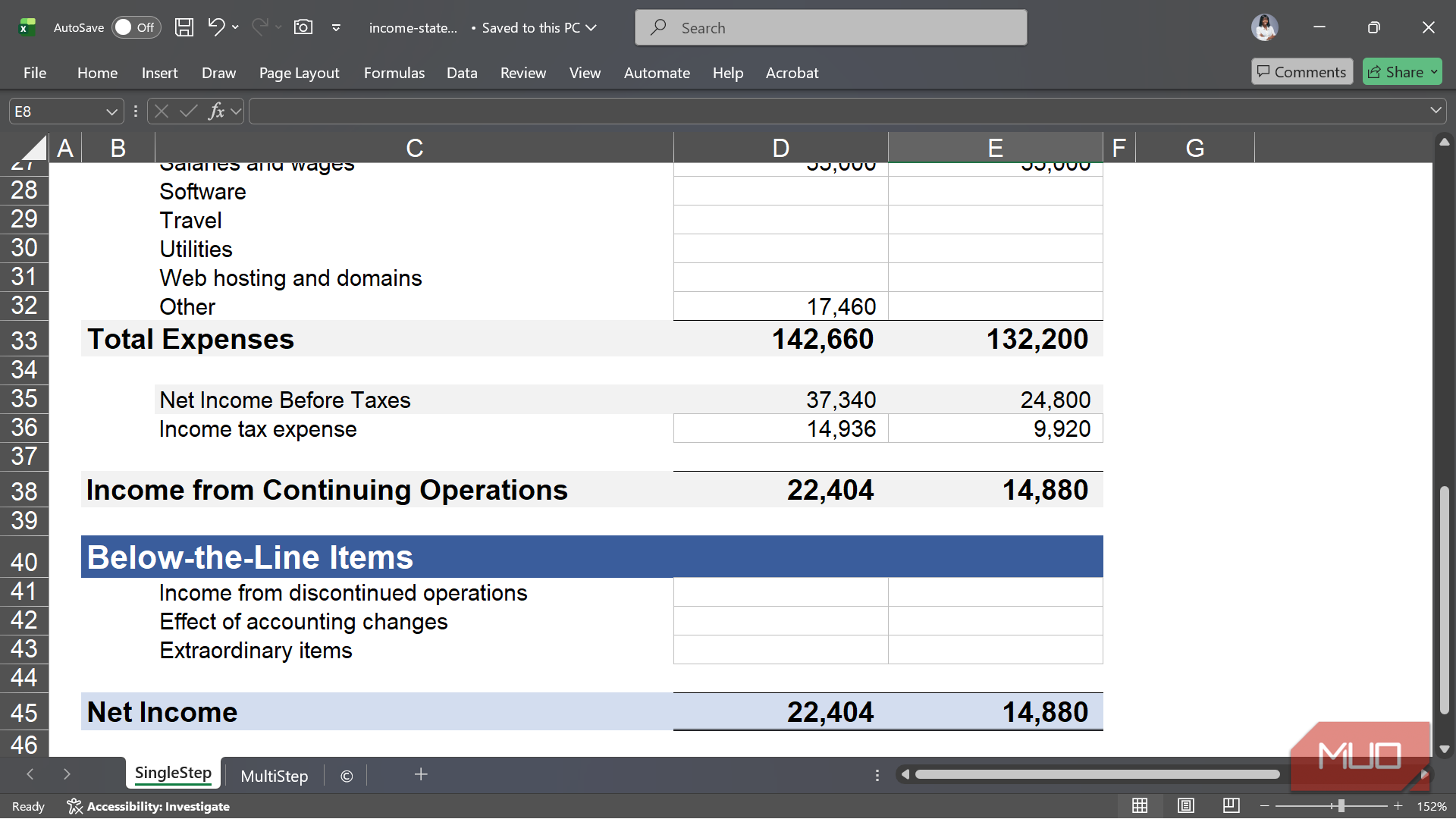Viewport: 1456px width, 819px height.
Task: Open the Share dropdown arrow
Action: 1434,72
